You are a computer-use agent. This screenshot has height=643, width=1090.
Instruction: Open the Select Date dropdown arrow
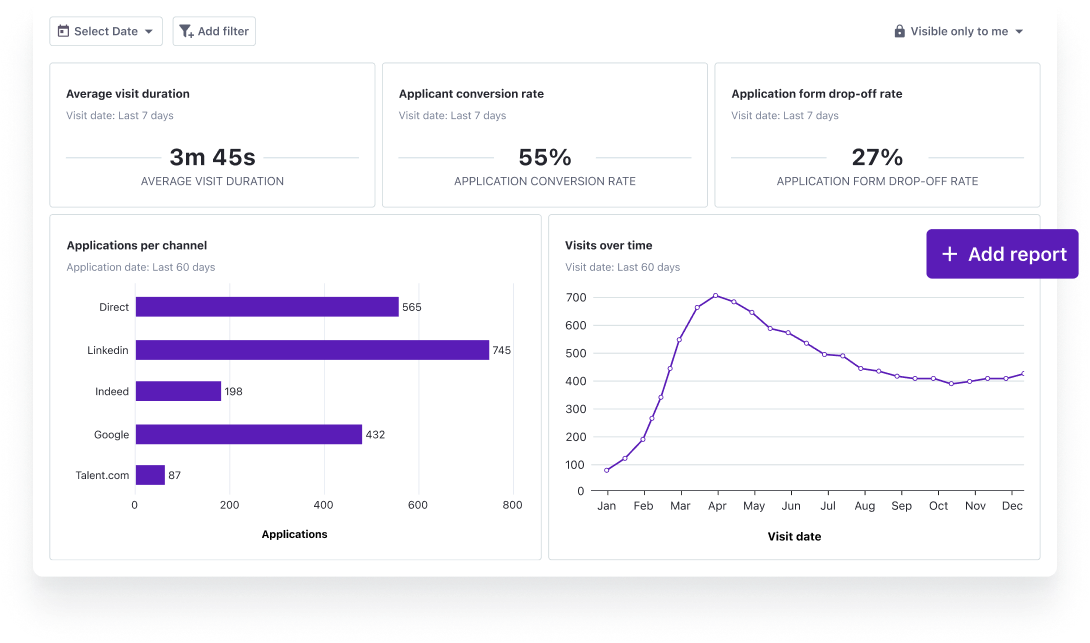point(149,31)
